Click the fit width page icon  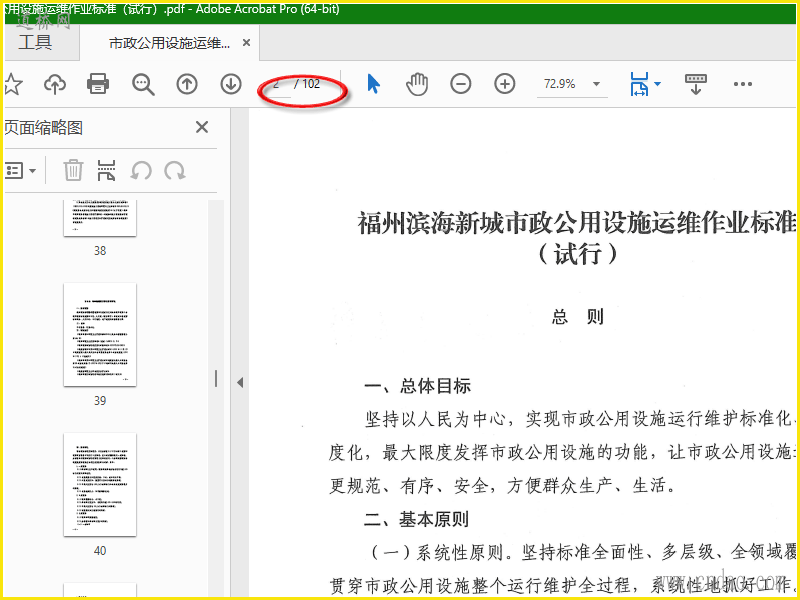tap(639, 84)
